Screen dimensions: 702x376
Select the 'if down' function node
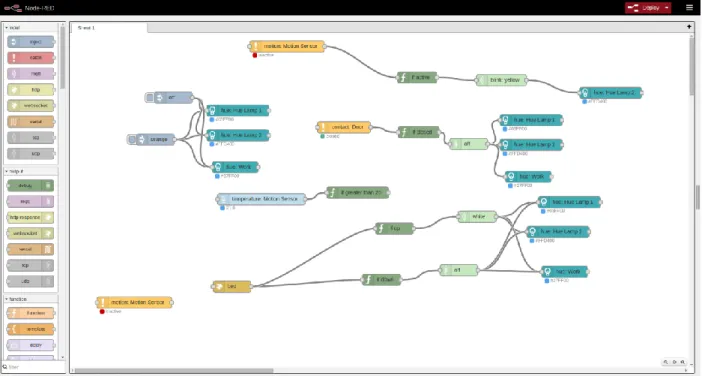tap(381, 280)
